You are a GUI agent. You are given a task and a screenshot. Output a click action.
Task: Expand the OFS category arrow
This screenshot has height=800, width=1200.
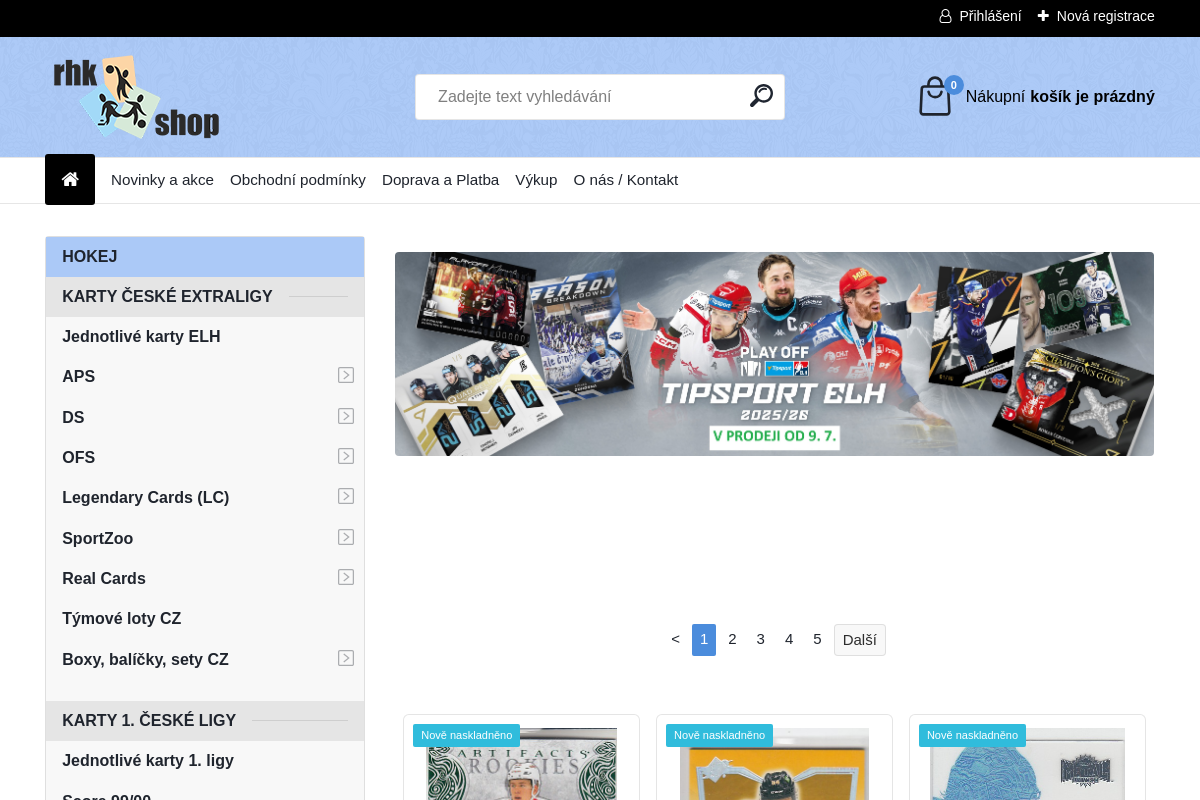coord(346,456)
